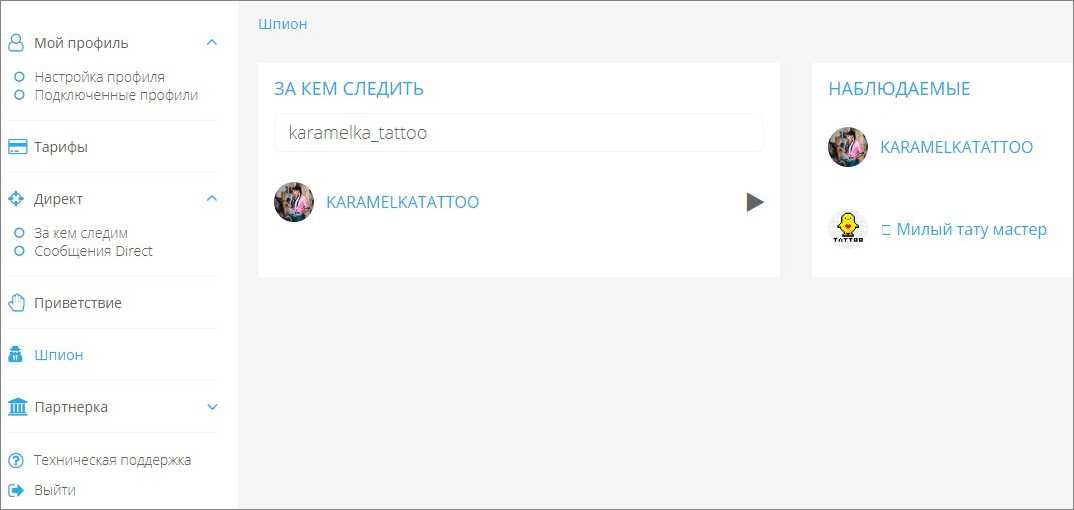Click the Техническая поддержка question mark icon
The height and width of the screenshot is (510, 1074).
pyautogui.click(x=16, y=461)
